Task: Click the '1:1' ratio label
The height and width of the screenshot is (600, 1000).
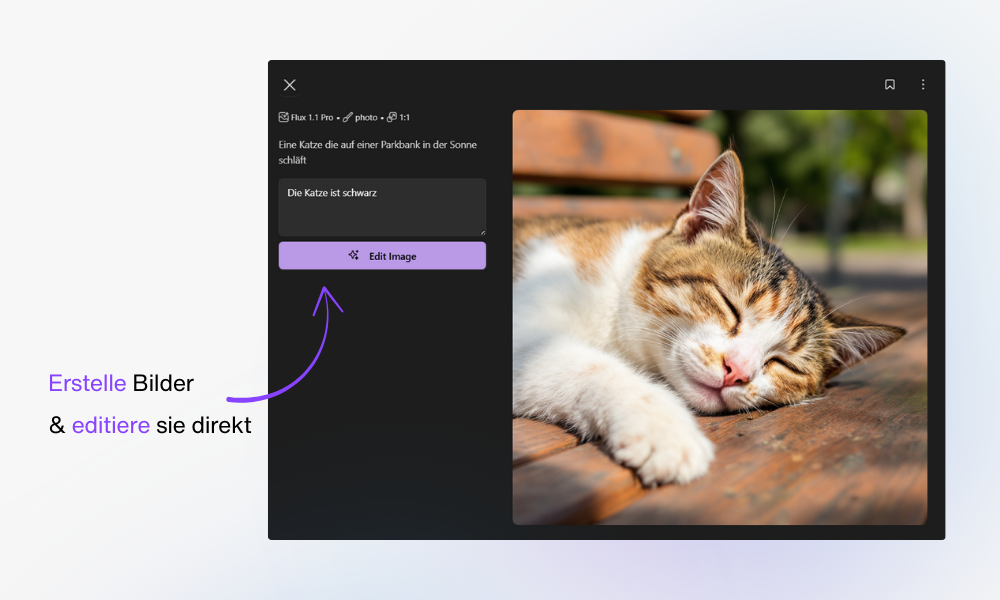Action: 404,117
